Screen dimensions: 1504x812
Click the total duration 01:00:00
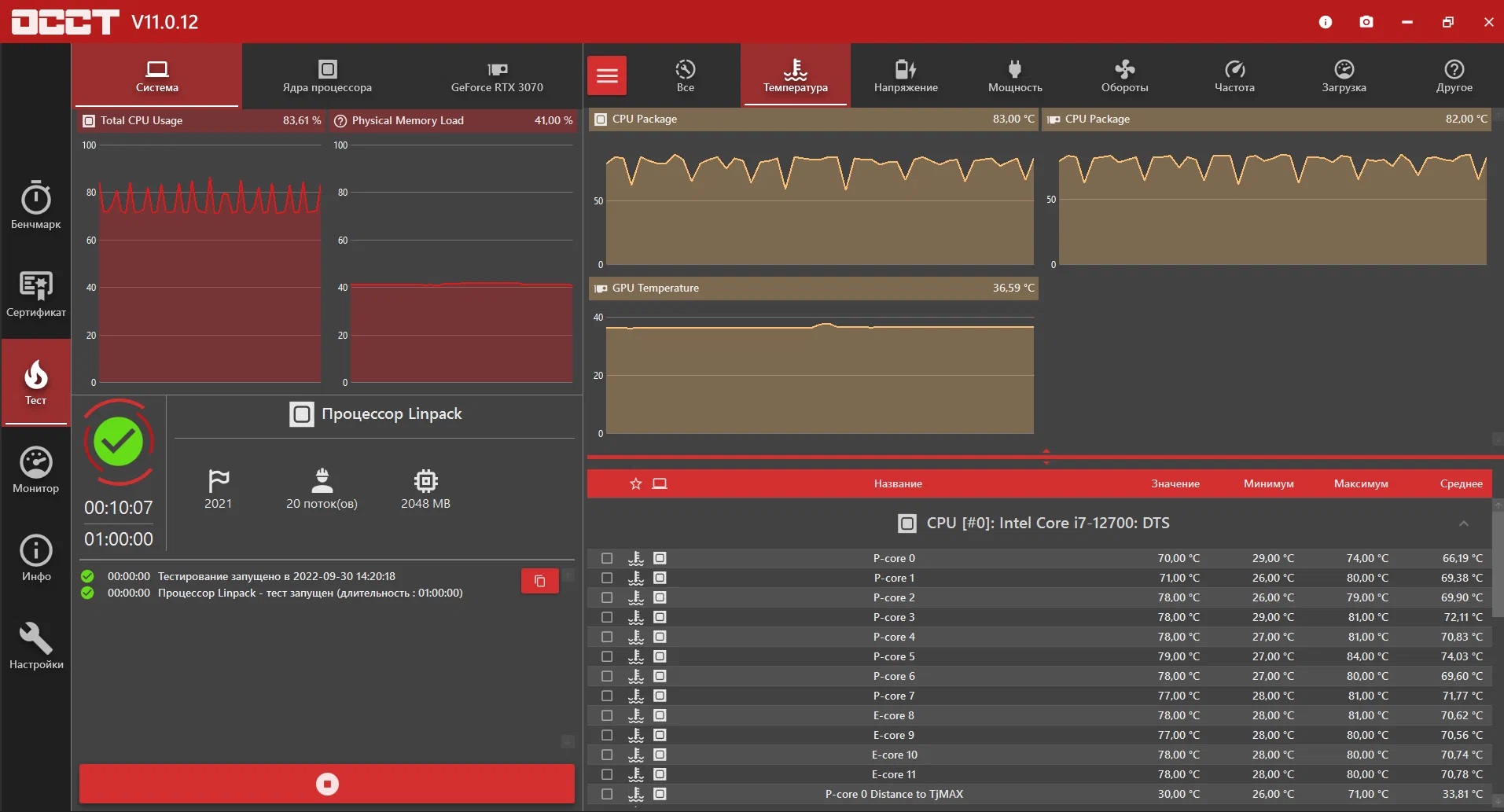point(119,539)
